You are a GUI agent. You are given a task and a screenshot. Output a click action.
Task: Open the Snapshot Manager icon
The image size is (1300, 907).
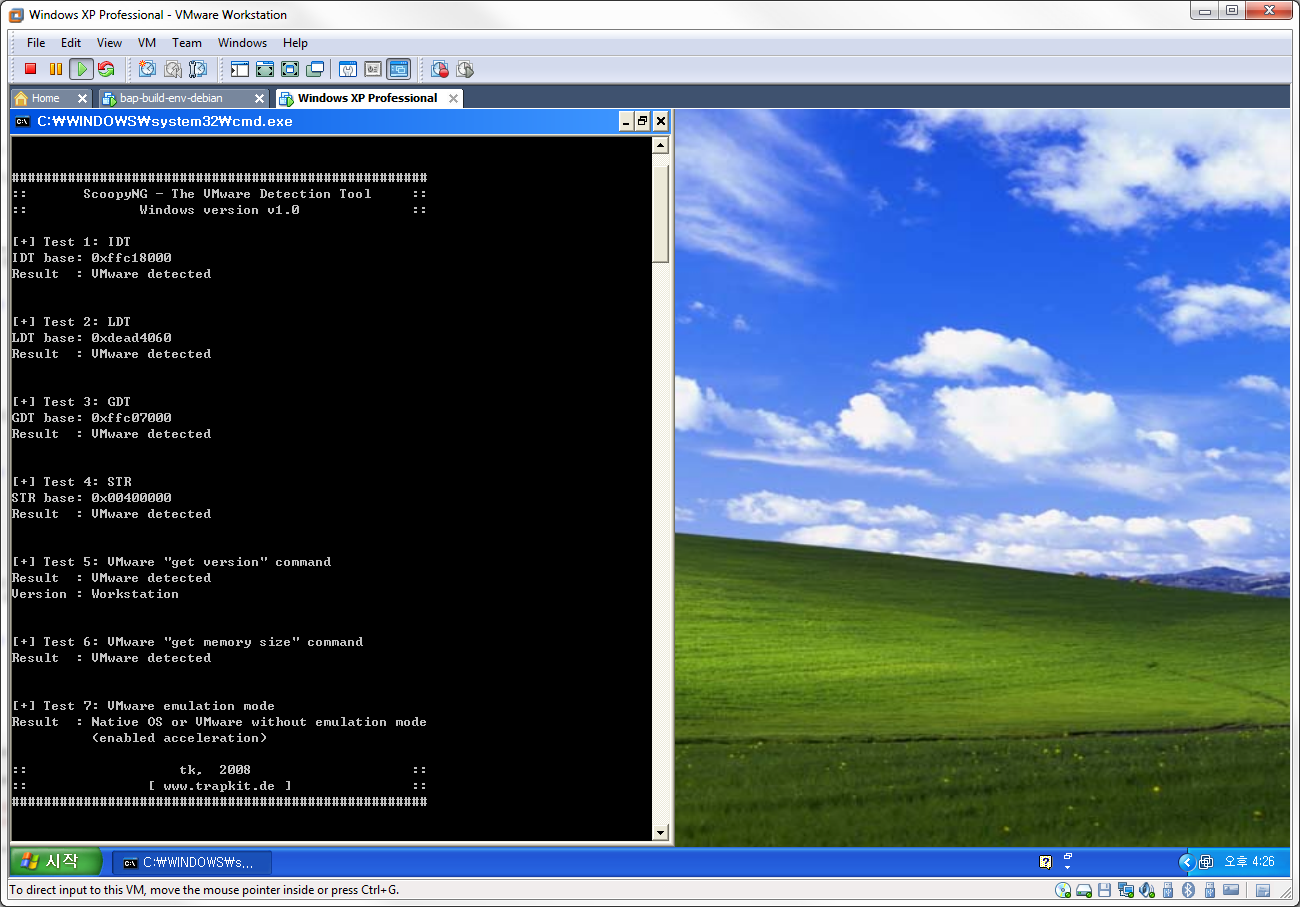pos(198,69)
